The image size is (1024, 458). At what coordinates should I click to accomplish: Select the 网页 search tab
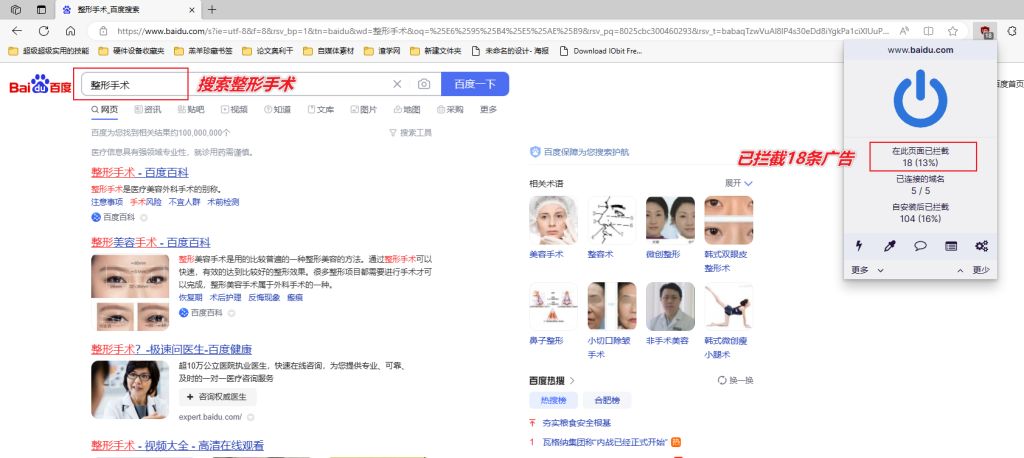pyautogui.click(x=104, y=109)
